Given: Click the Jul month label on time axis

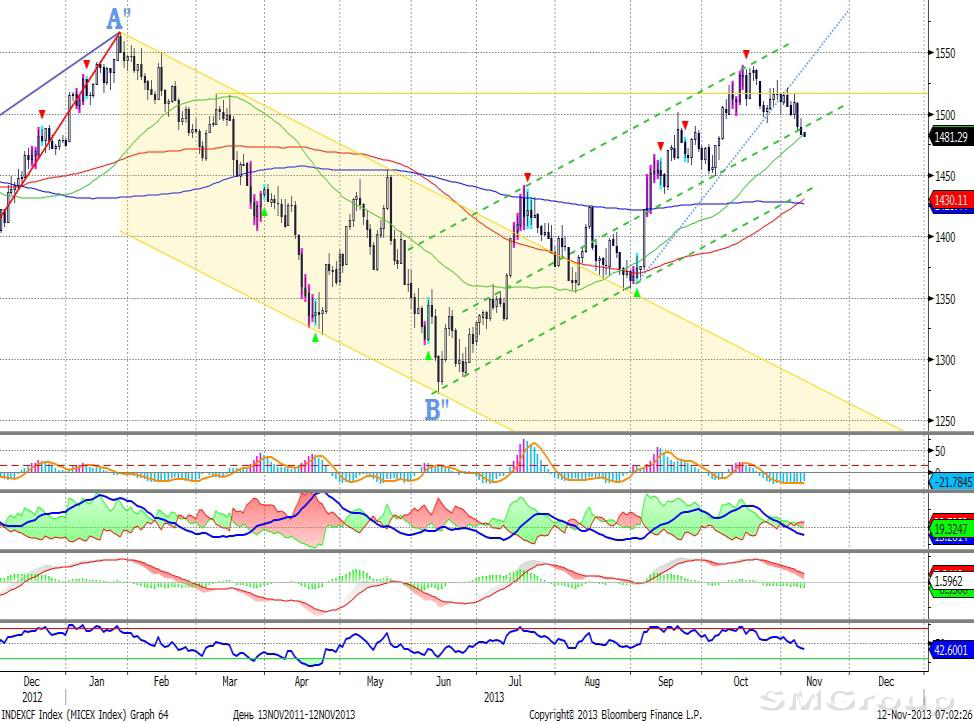Looking at the screenshot, I should coord(516,681).
